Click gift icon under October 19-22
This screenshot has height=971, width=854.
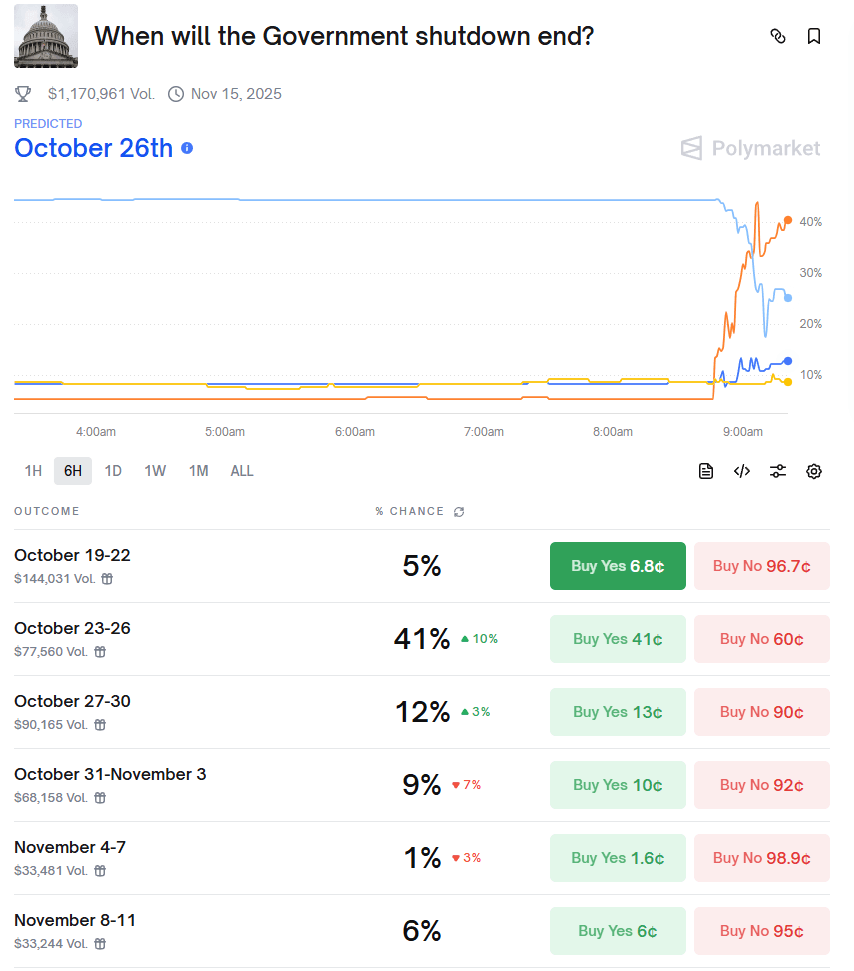pyautogui.click(x=107, y=579)
